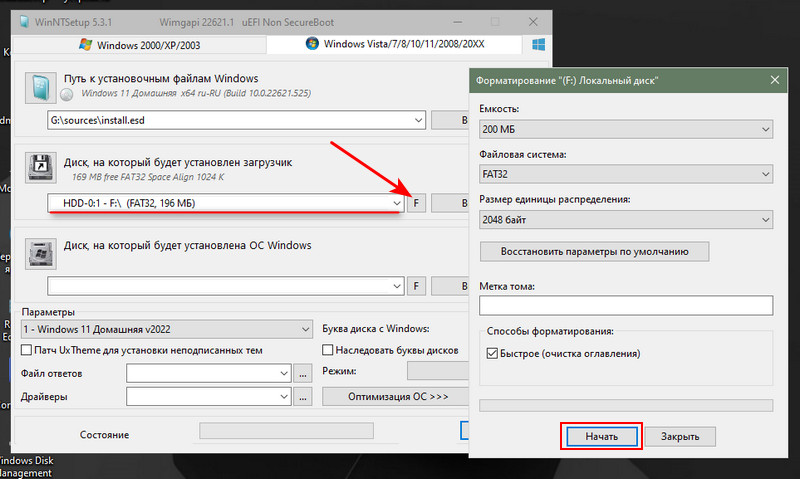Open the Драйверы dropdown
Viewport: 800px width, 479px height.
pyautogui.click(x=284, y=396)
